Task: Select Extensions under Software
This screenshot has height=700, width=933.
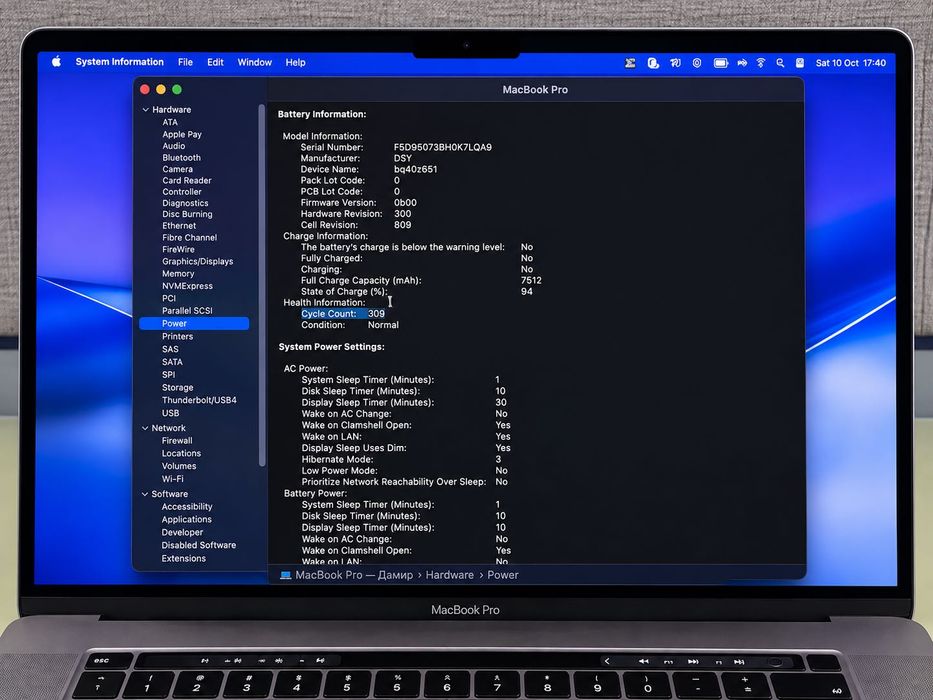Action: click(x=183, y=558)
